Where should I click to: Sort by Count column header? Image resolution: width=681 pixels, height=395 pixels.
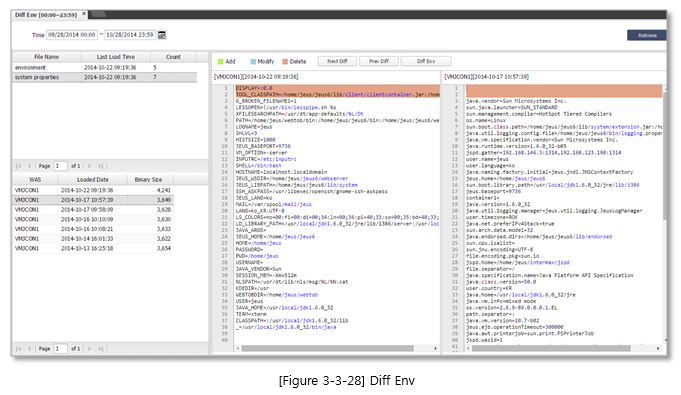pos(173,57)
